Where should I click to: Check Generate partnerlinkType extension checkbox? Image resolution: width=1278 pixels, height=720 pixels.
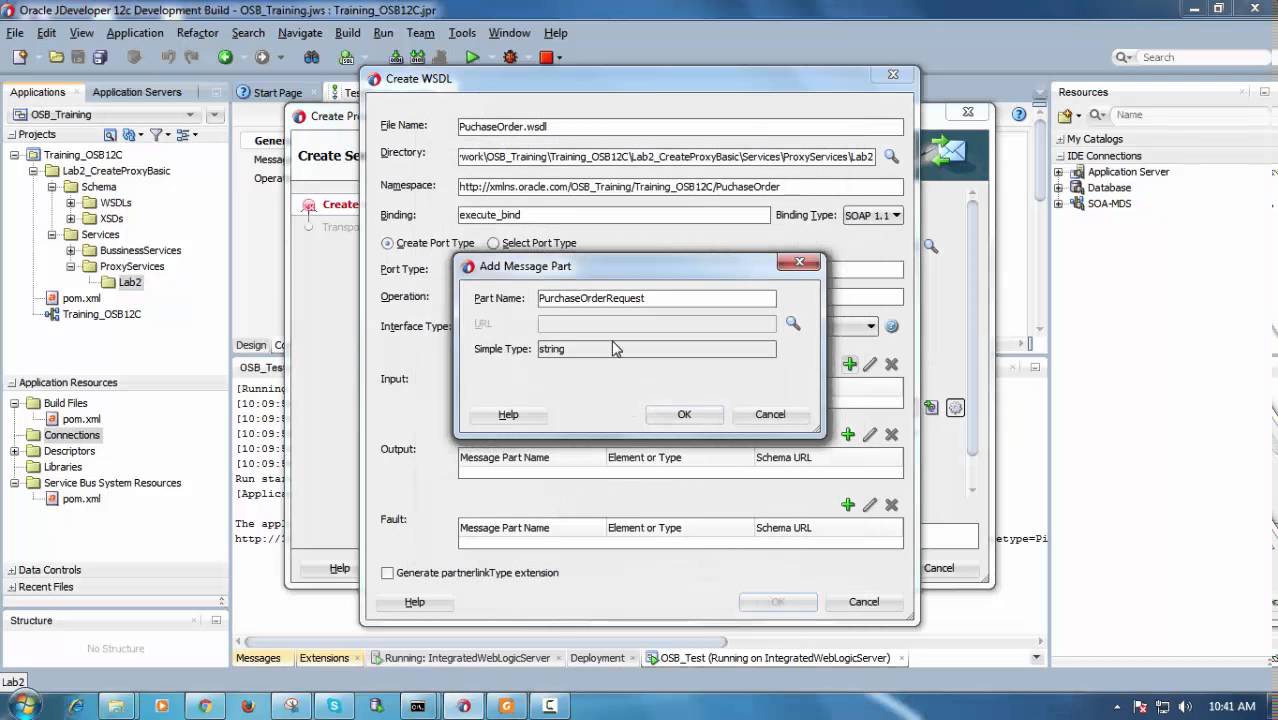(x=387, y=573)
